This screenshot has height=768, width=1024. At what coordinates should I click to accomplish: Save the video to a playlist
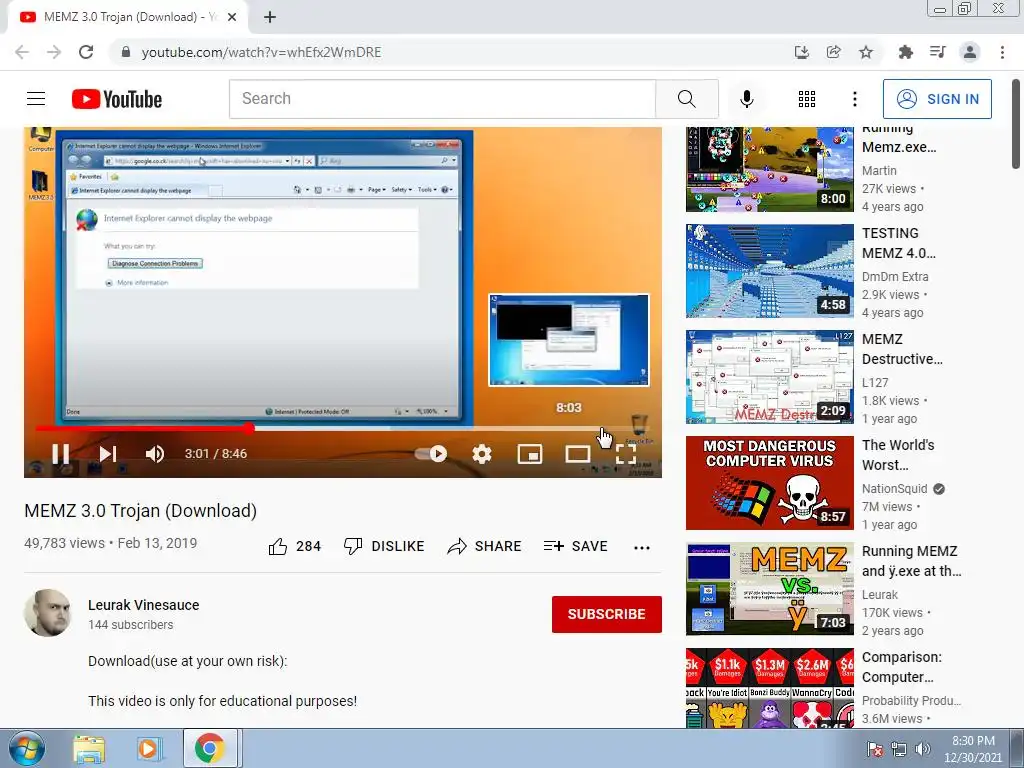point(575,546)
